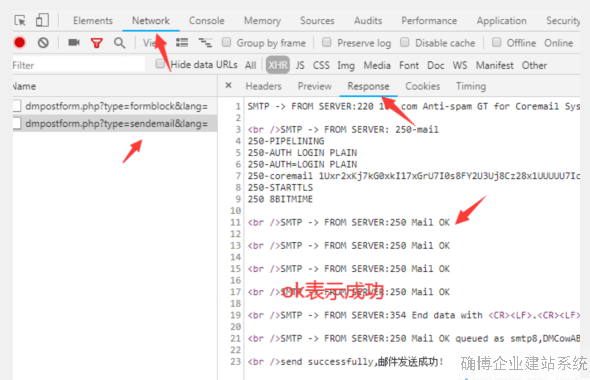Screen dimensions: 590x380
Task: Click response line "250-STARTTLS"
Action: pyautogui.click(x=280, y=187)
